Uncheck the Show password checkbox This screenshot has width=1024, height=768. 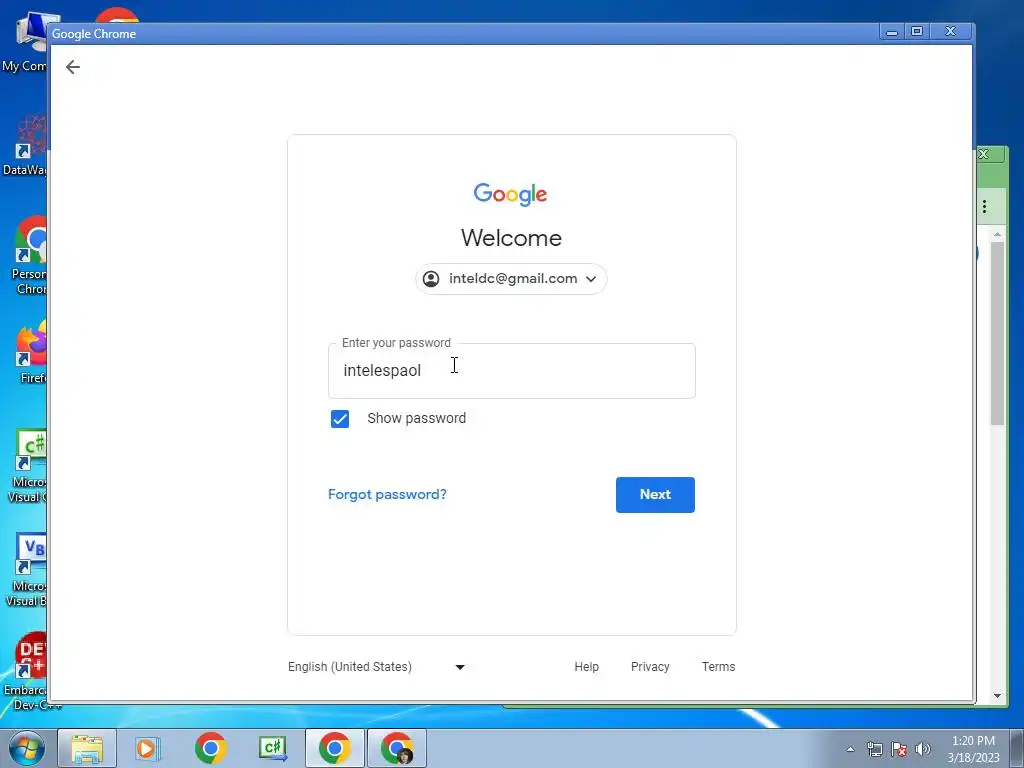340,419
